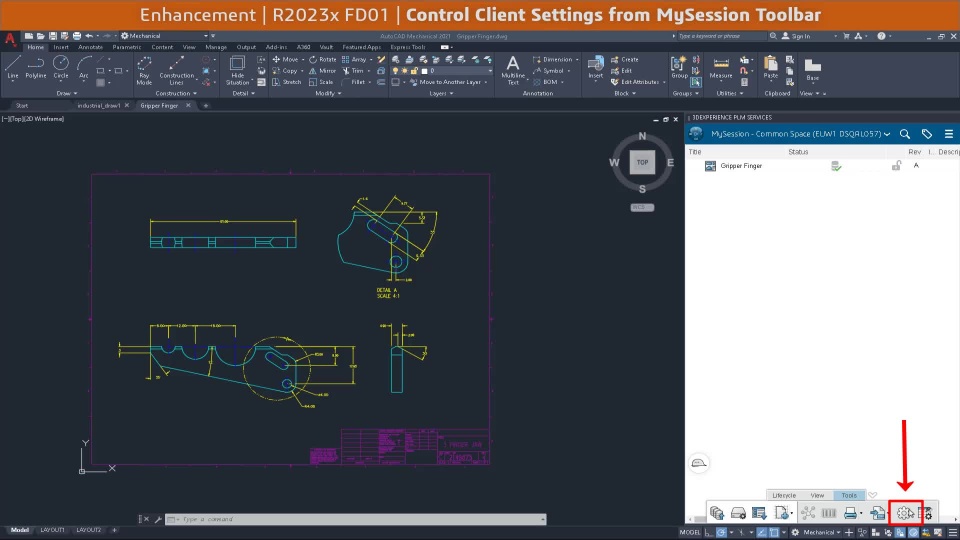
Task: Open the MySession hamburger menu
Action: (x=948, y=134)
